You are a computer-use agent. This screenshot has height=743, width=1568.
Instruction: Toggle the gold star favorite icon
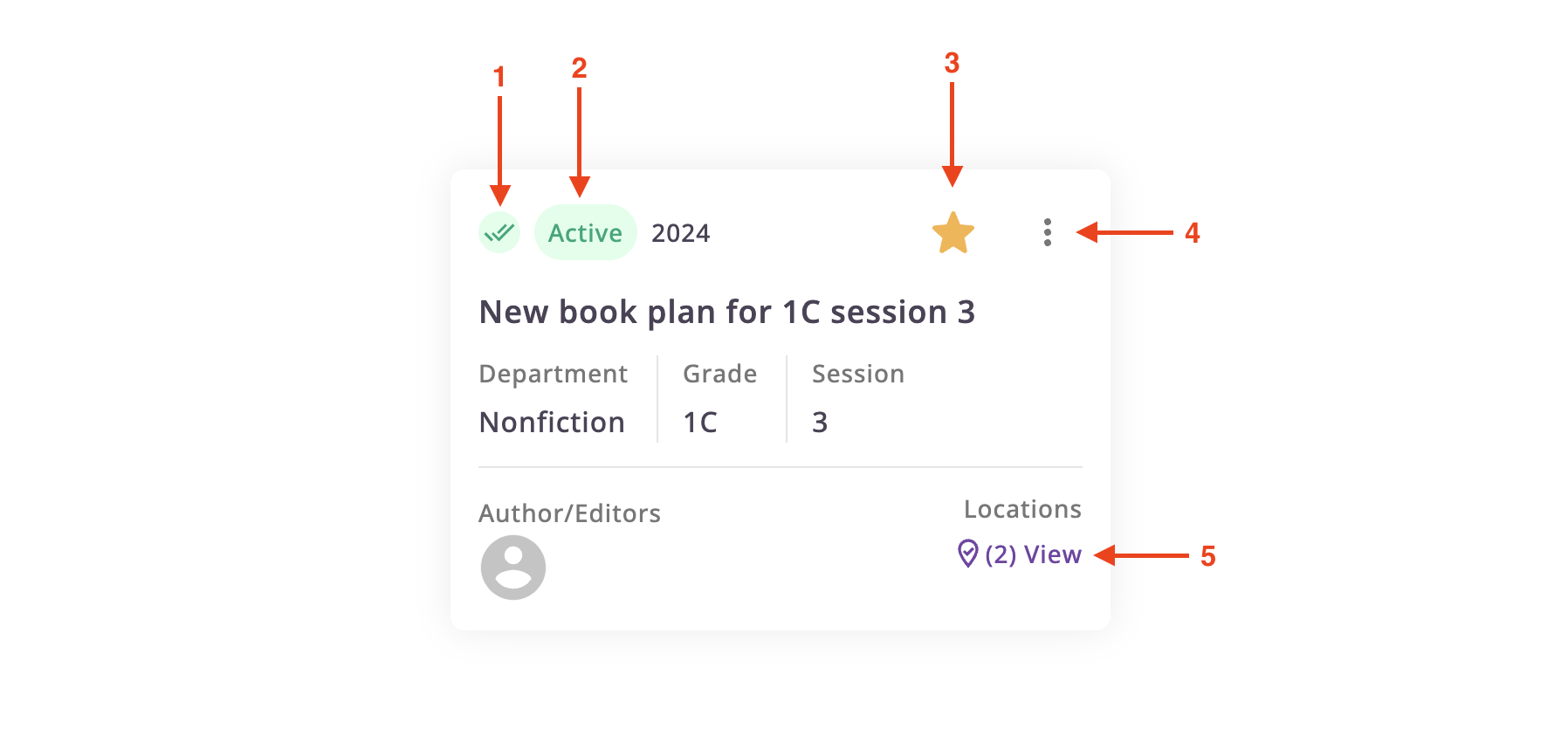pyautogui.click(x=952, y=233)
